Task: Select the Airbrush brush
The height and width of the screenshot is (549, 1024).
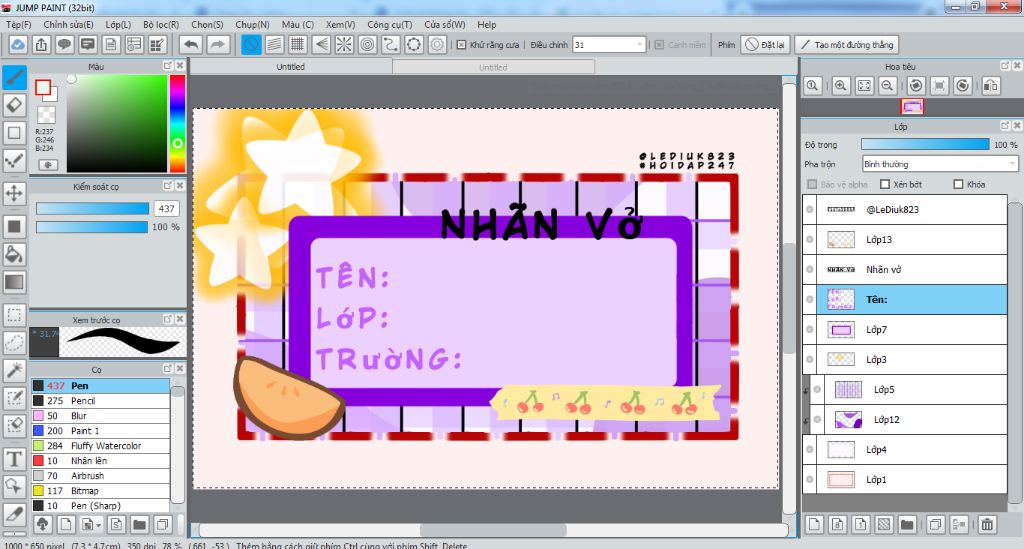Action: pos(101,476)
